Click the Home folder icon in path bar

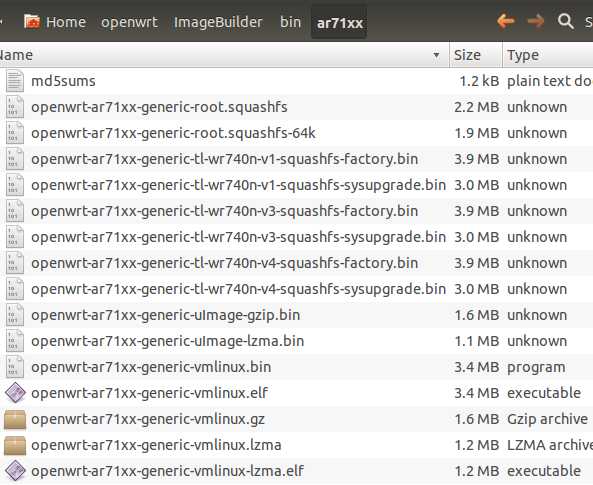[x=32, y=22]
